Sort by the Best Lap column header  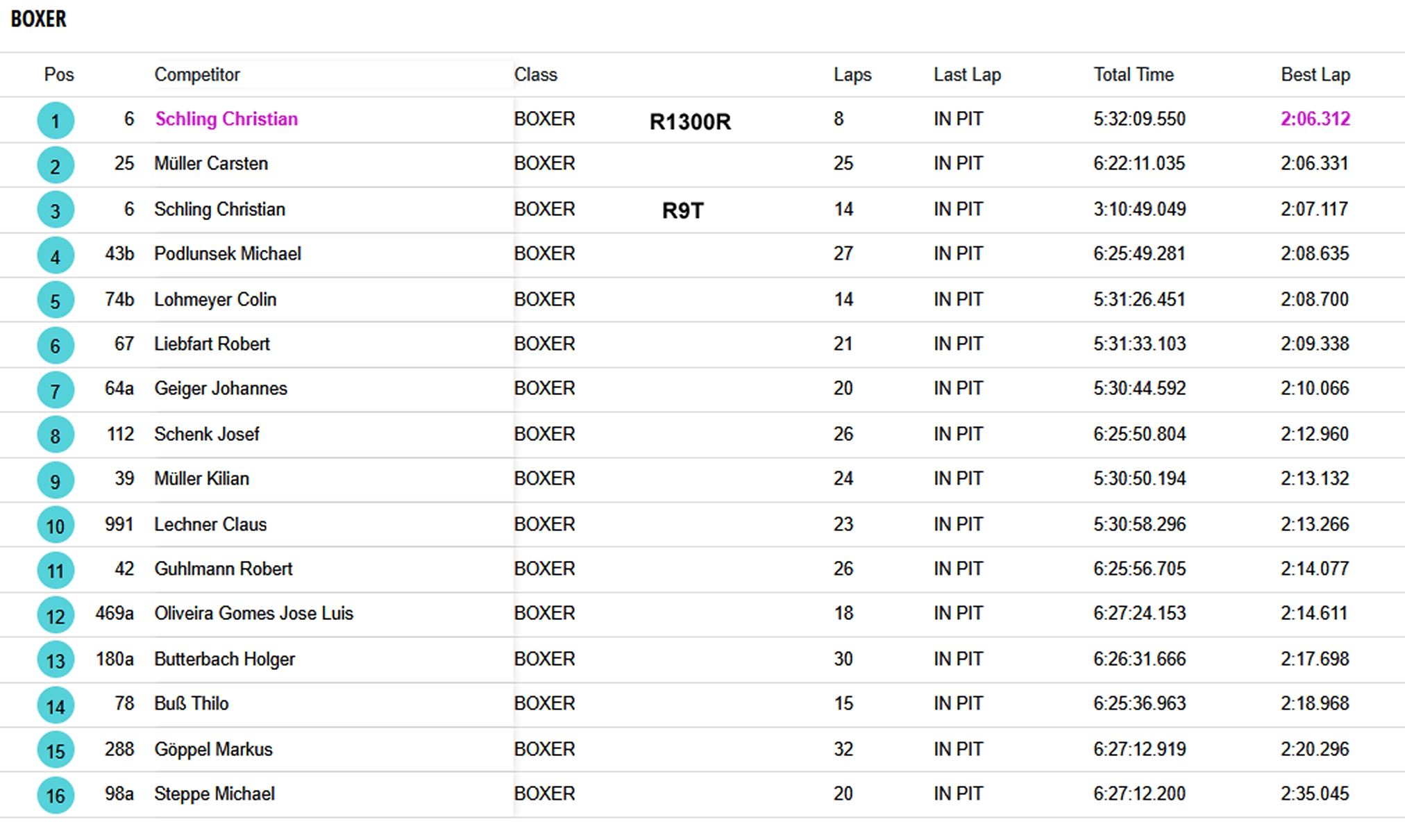pos(1315,74)
